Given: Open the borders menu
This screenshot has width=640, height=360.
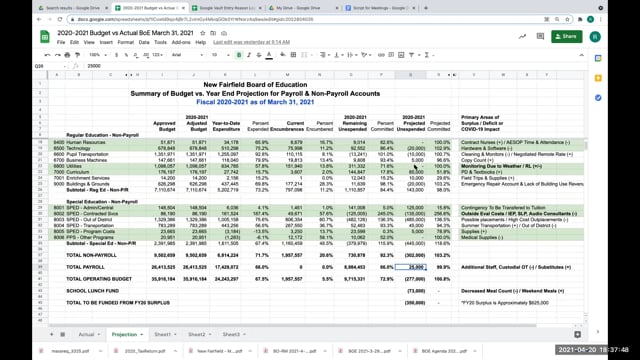Looking at the screenshot, I should point(293,55).
